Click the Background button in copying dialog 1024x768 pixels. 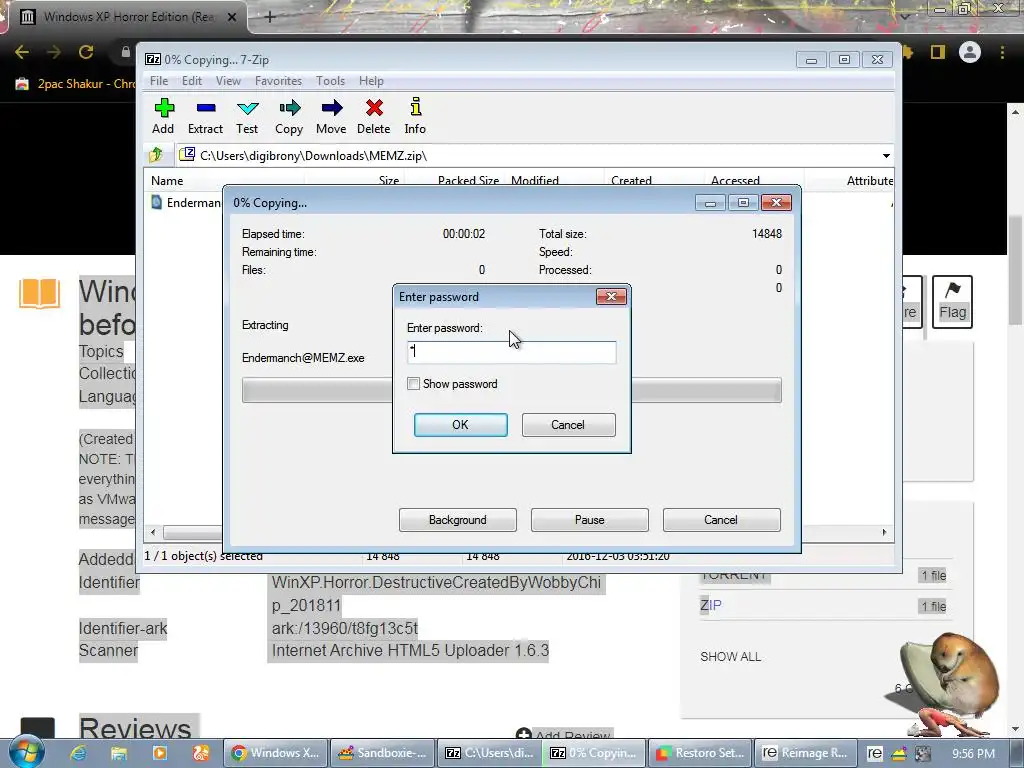458,520
